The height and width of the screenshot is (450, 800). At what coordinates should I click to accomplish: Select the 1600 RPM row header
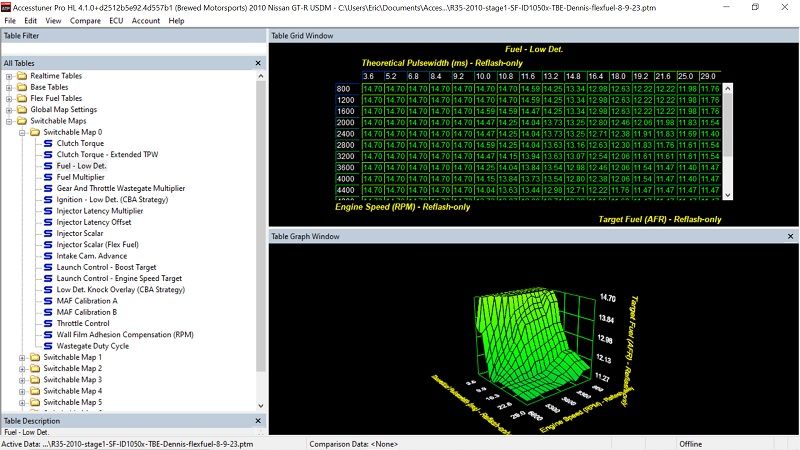(348, 111)
